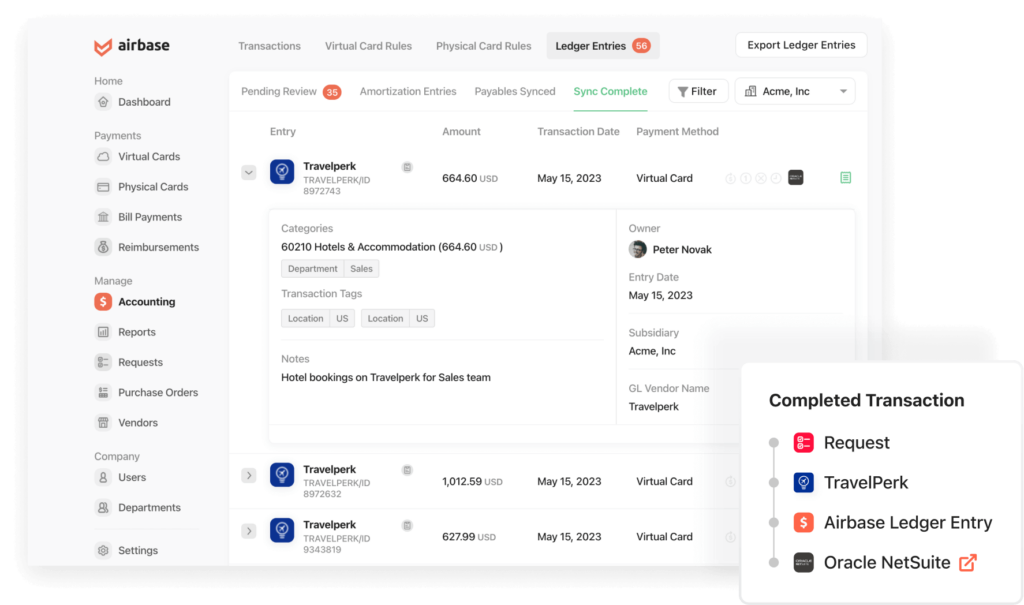The height and width of the screenshot is (605, 1024).
Task: Open the Filter button
Action: pyautogui.click(x=698, y=91)
